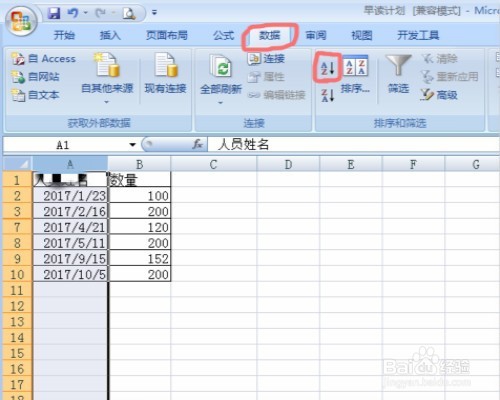Image resolution: width=500 pixels, height=400 pixels.
Task: Click the formula bar showing 人员姓名
Action: pos(353,145)
